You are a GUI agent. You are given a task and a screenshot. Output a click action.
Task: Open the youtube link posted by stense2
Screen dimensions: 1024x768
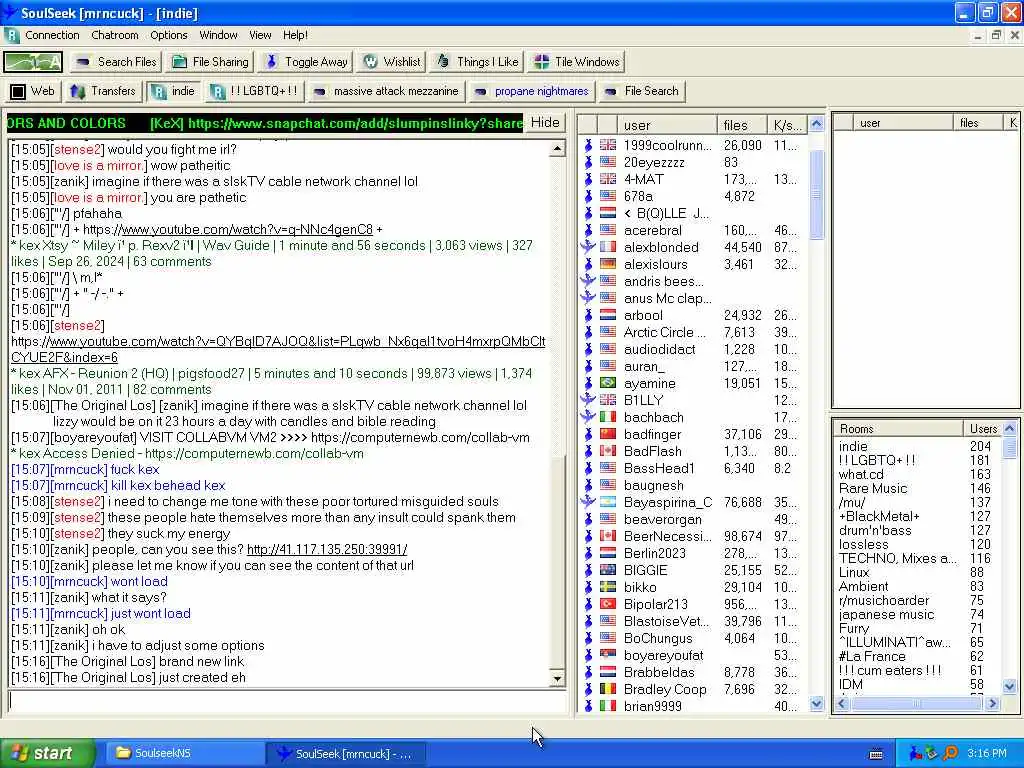coord(278,349)
